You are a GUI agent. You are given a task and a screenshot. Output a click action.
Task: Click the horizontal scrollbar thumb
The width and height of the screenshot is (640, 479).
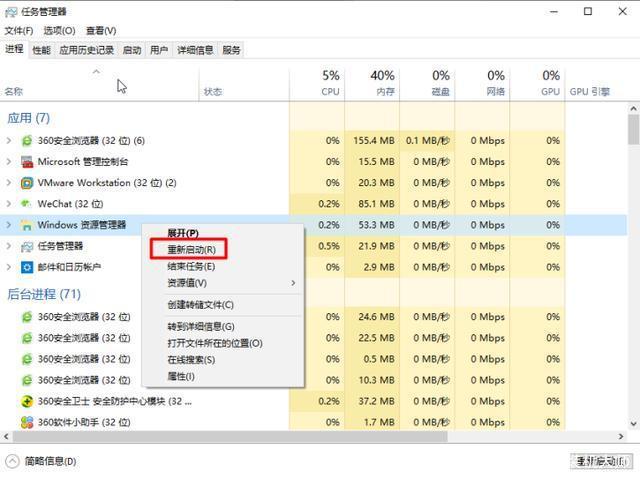coord(230,436)
